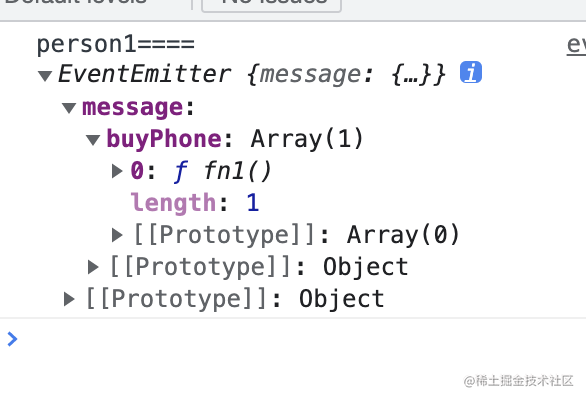
Task: Click the length property label
Action: click(173, 203)
